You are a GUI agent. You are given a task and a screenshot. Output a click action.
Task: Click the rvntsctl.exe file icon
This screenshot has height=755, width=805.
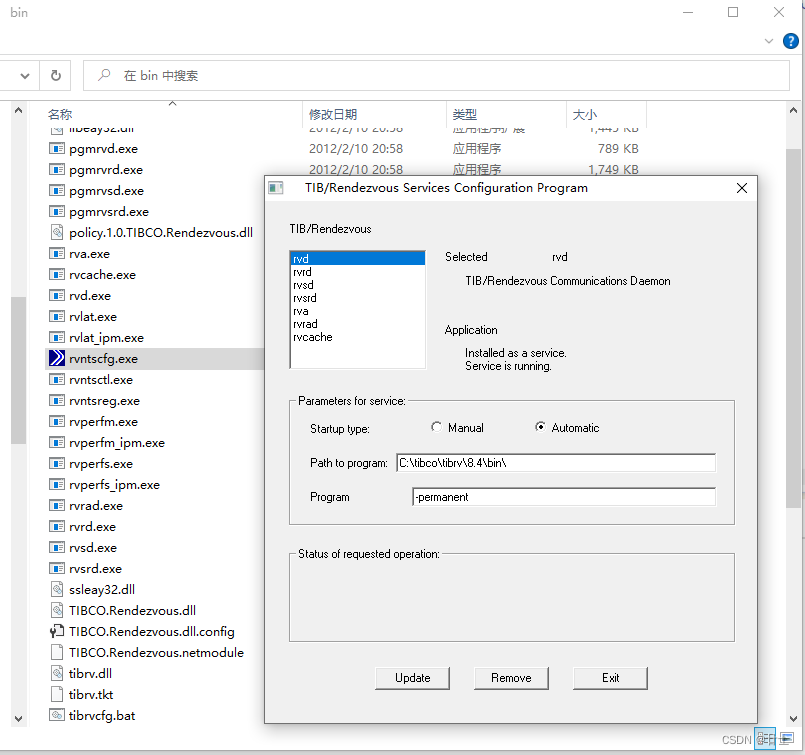tap(56, 380)
